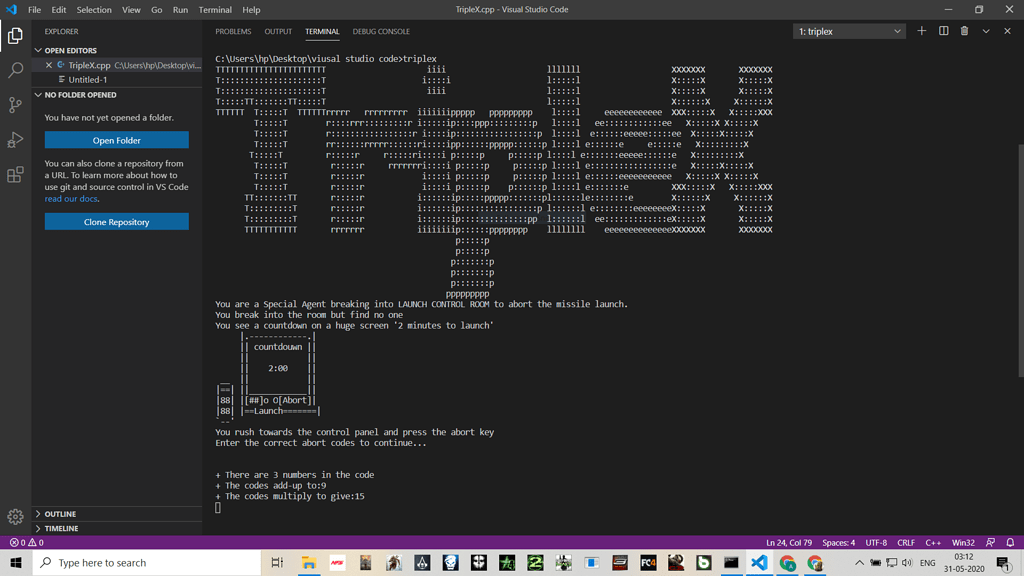Expand the OUTLINE section
The image size is (1024, 576).
point(58,513)
